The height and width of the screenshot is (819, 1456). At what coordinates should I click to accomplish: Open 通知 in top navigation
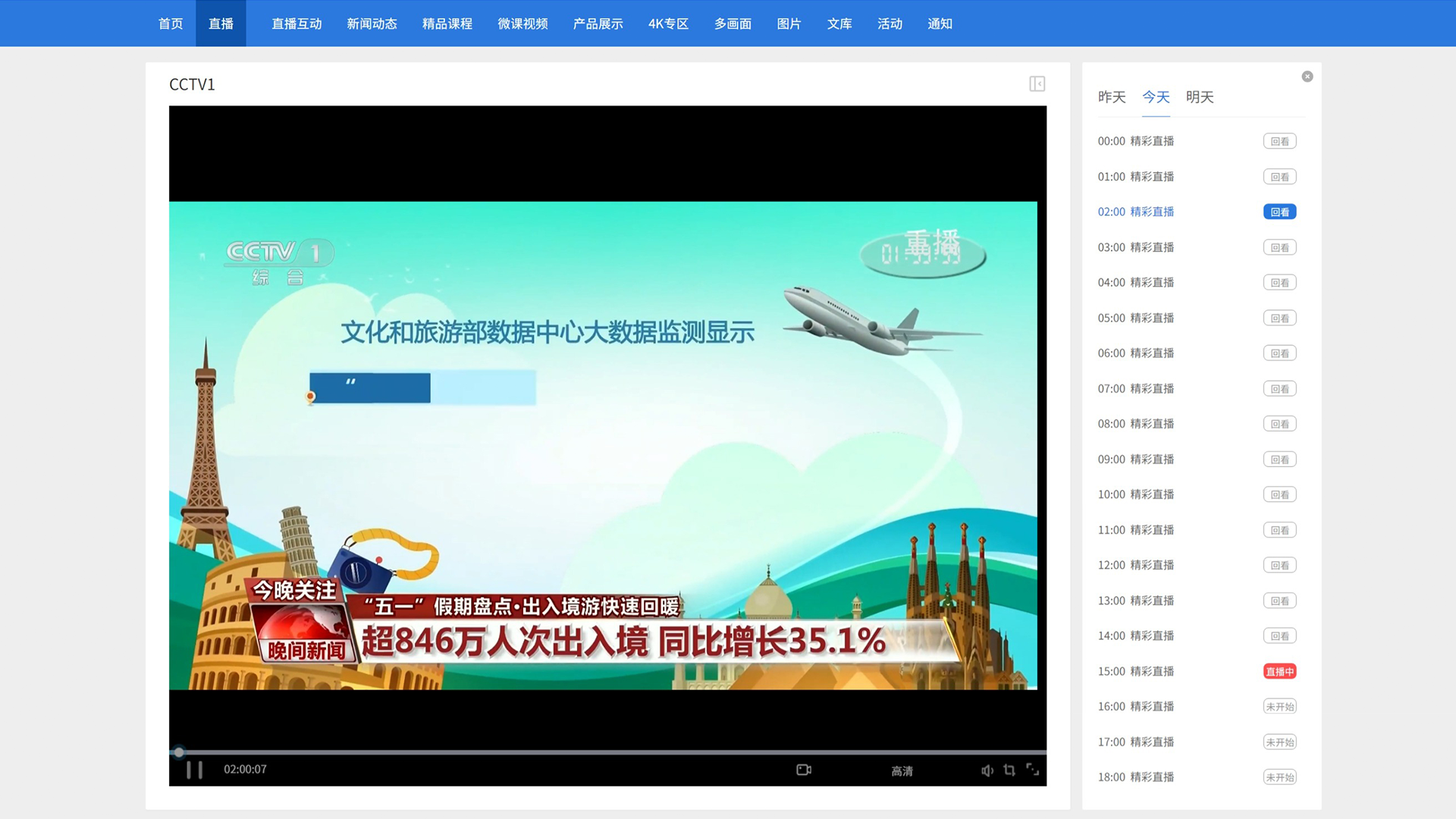point(940,24)
